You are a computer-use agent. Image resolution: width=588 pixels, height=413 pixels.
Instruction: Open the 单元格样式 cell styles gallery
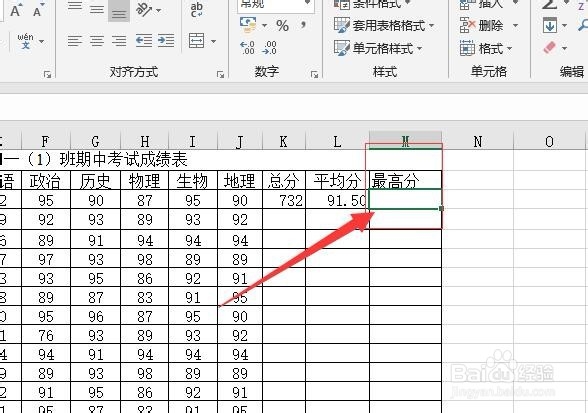click(x=378, y=48)
